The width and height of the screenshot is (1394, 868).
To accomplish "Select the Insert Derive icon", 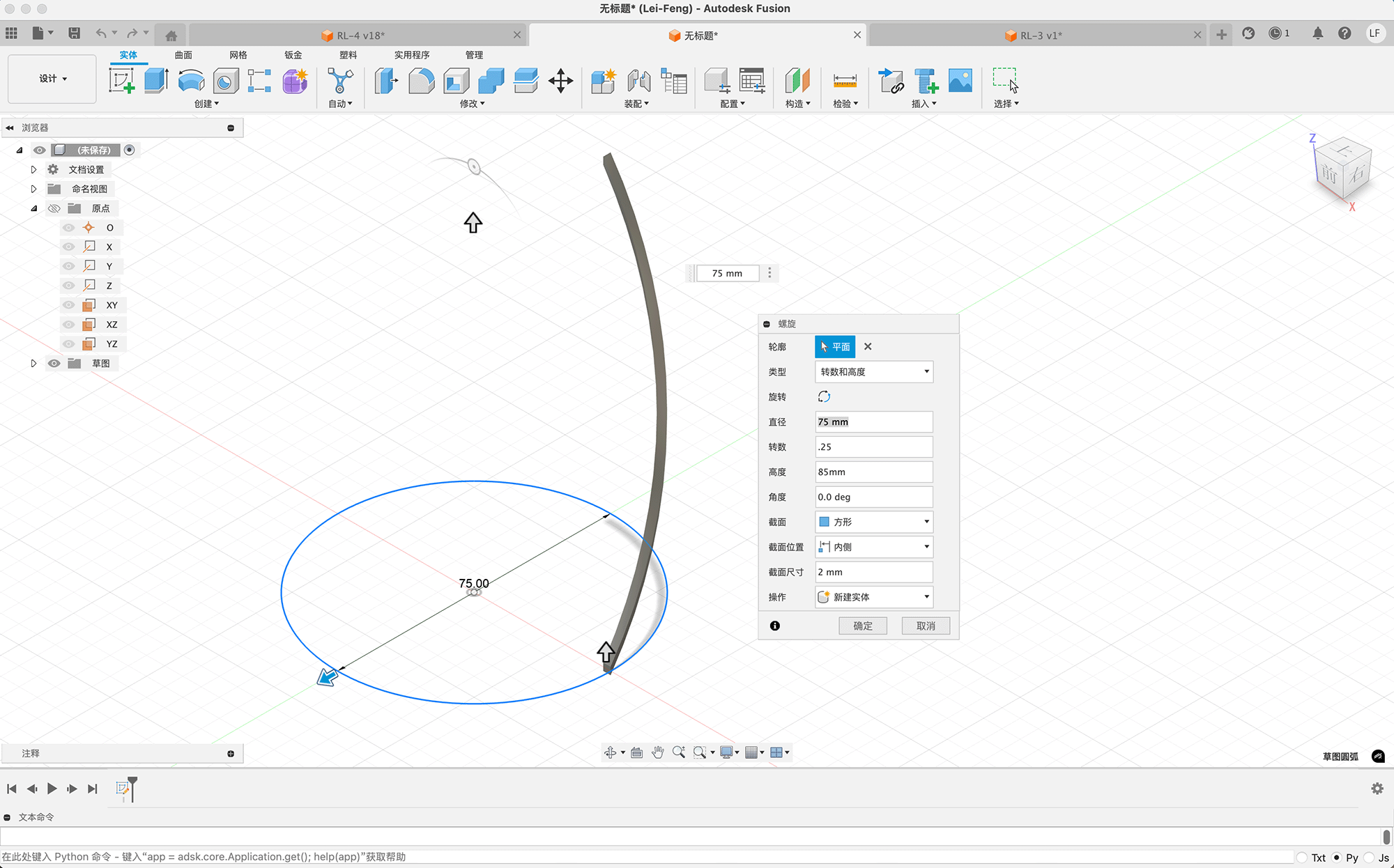I will [891, 81].
